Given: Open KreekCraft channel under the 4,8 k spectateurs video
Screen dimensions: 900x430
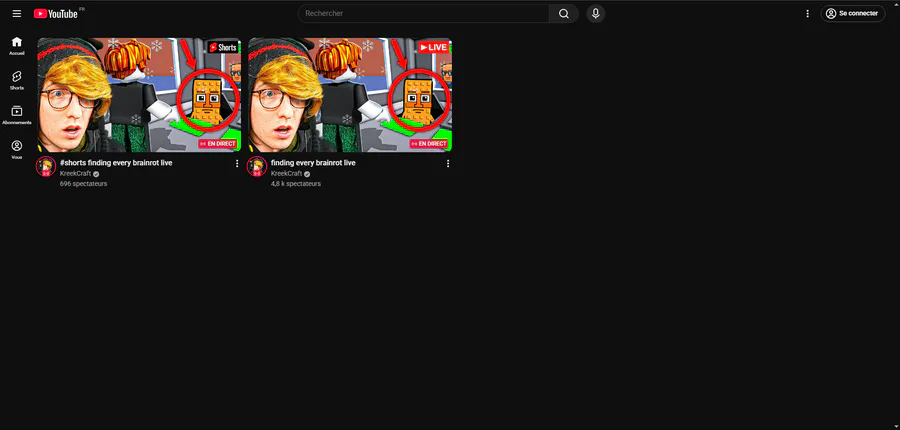Looking at the screenshot, I should coord(286,174).
